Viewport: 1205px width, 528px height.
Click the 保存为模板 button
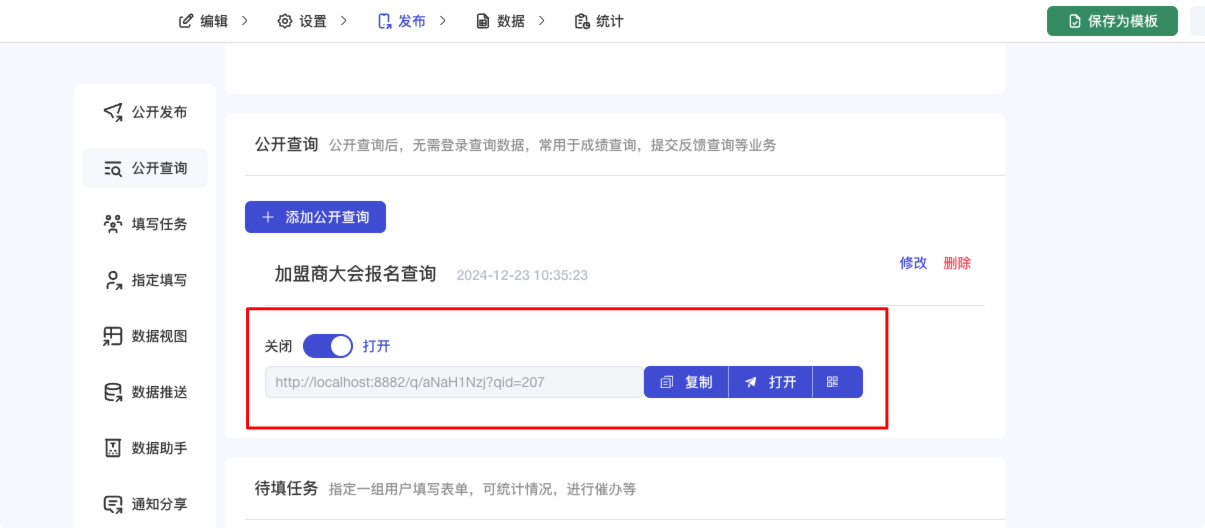[1112, 21]
